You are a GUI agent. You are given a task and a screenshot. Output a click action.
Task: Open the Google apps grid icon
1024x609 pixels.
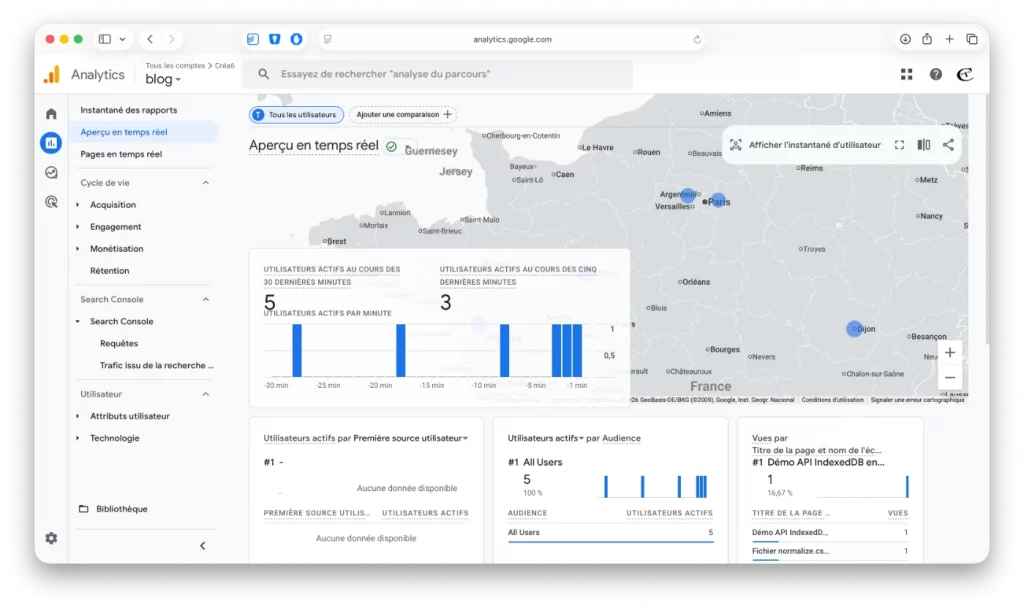(906, 74)
